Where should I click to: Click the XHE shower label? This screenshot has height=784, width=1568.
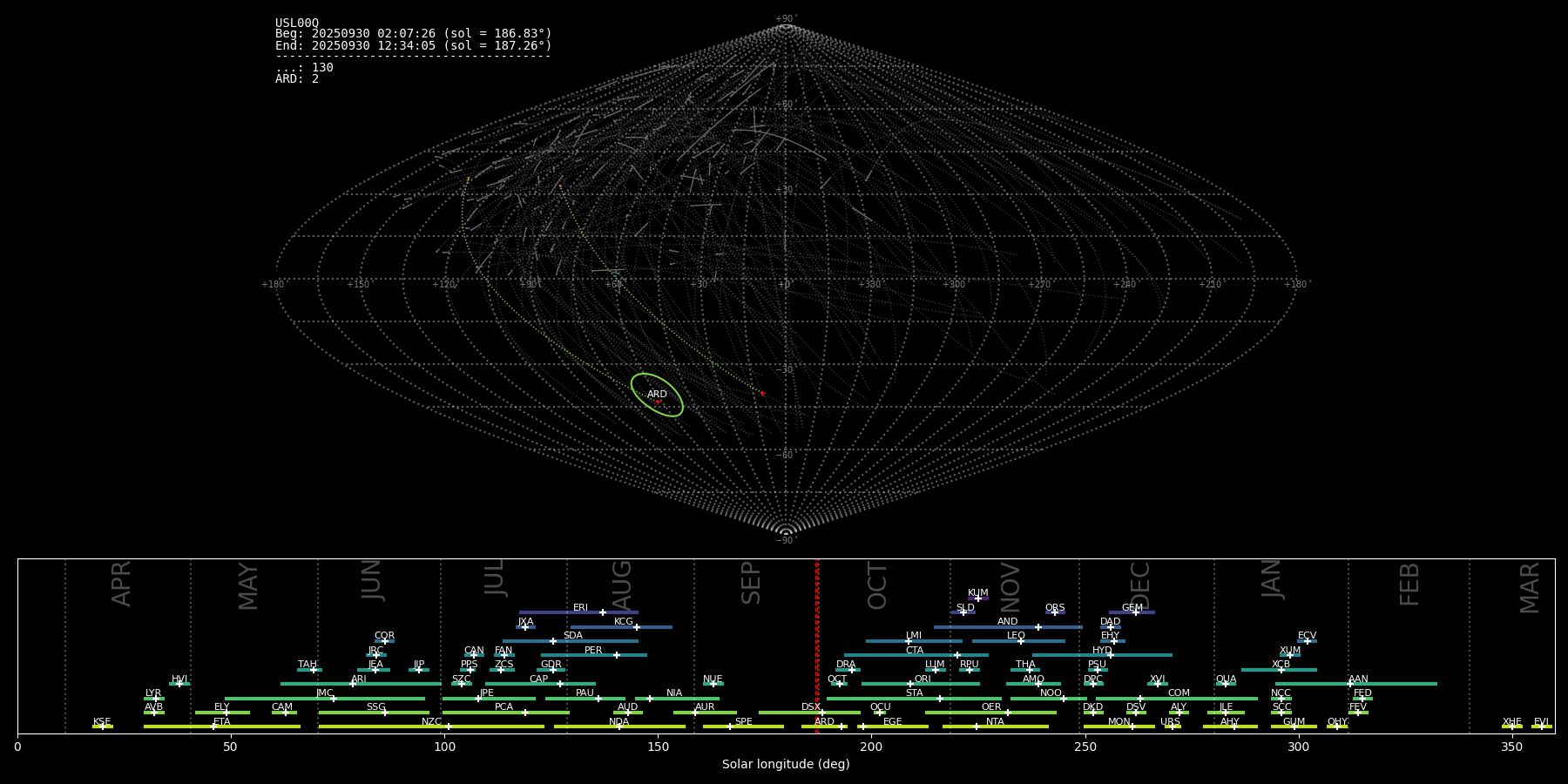(1511, 721)
